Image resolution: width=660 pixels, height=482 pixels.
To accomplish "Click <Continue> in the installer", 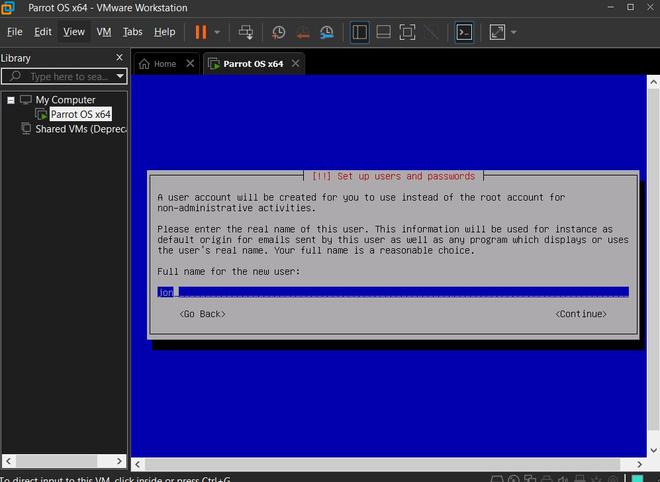I will (x=581, y=314).
